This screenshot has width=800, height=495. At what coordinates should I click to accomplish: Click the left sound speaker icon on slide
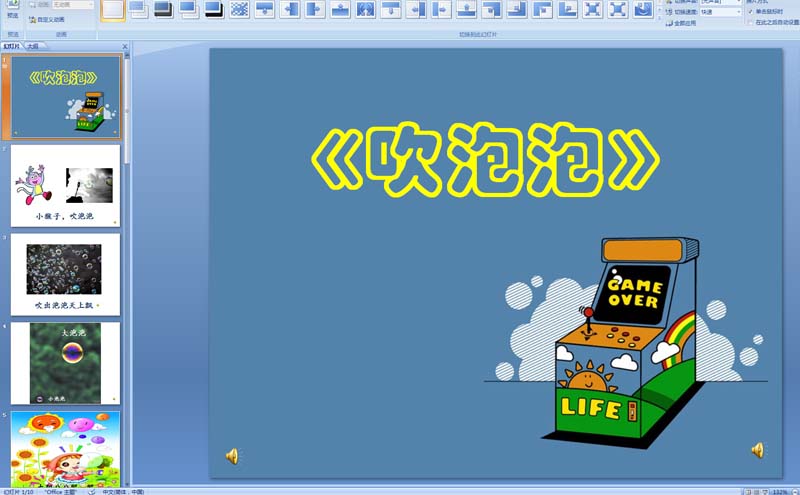click(x=232, y=456)
